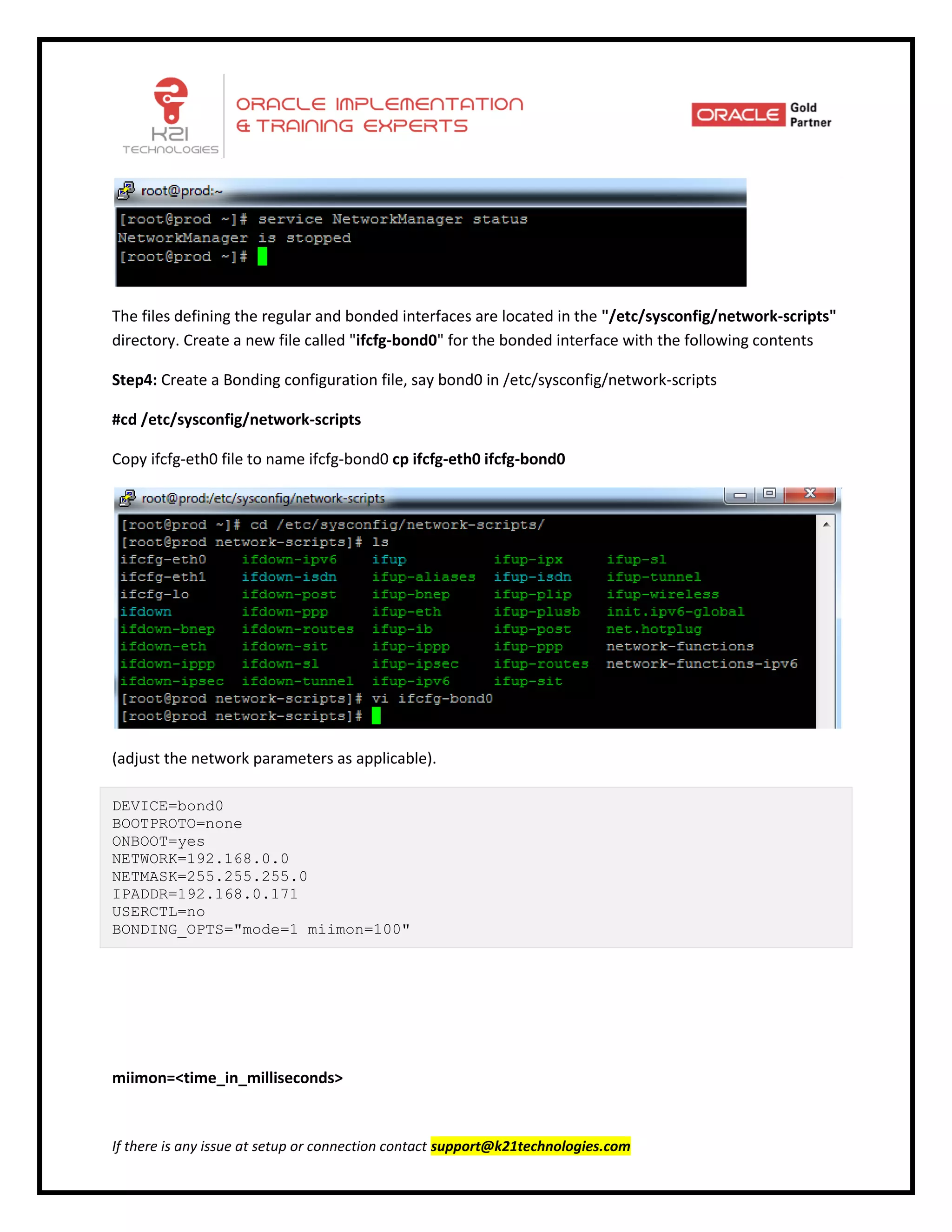
Task: Click the miimon=<time_in_milliseconds> text
Action: coord(227,1078)
